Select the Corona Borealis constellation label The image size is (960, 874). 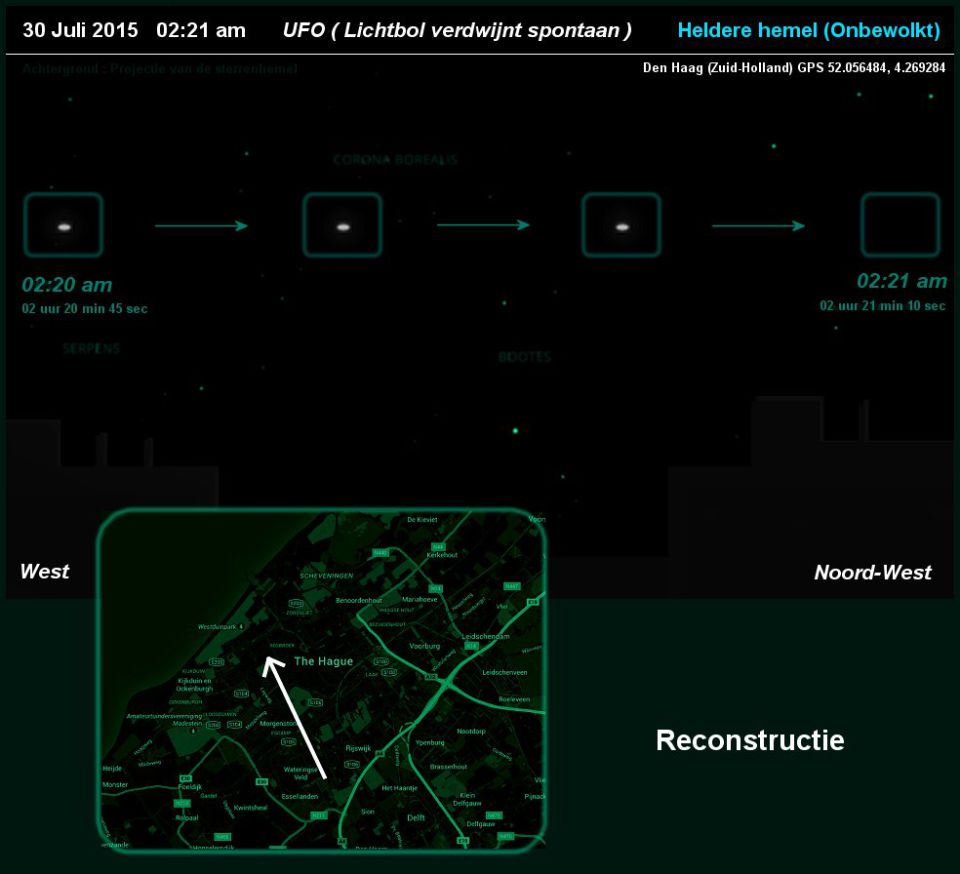click(395, 160)
